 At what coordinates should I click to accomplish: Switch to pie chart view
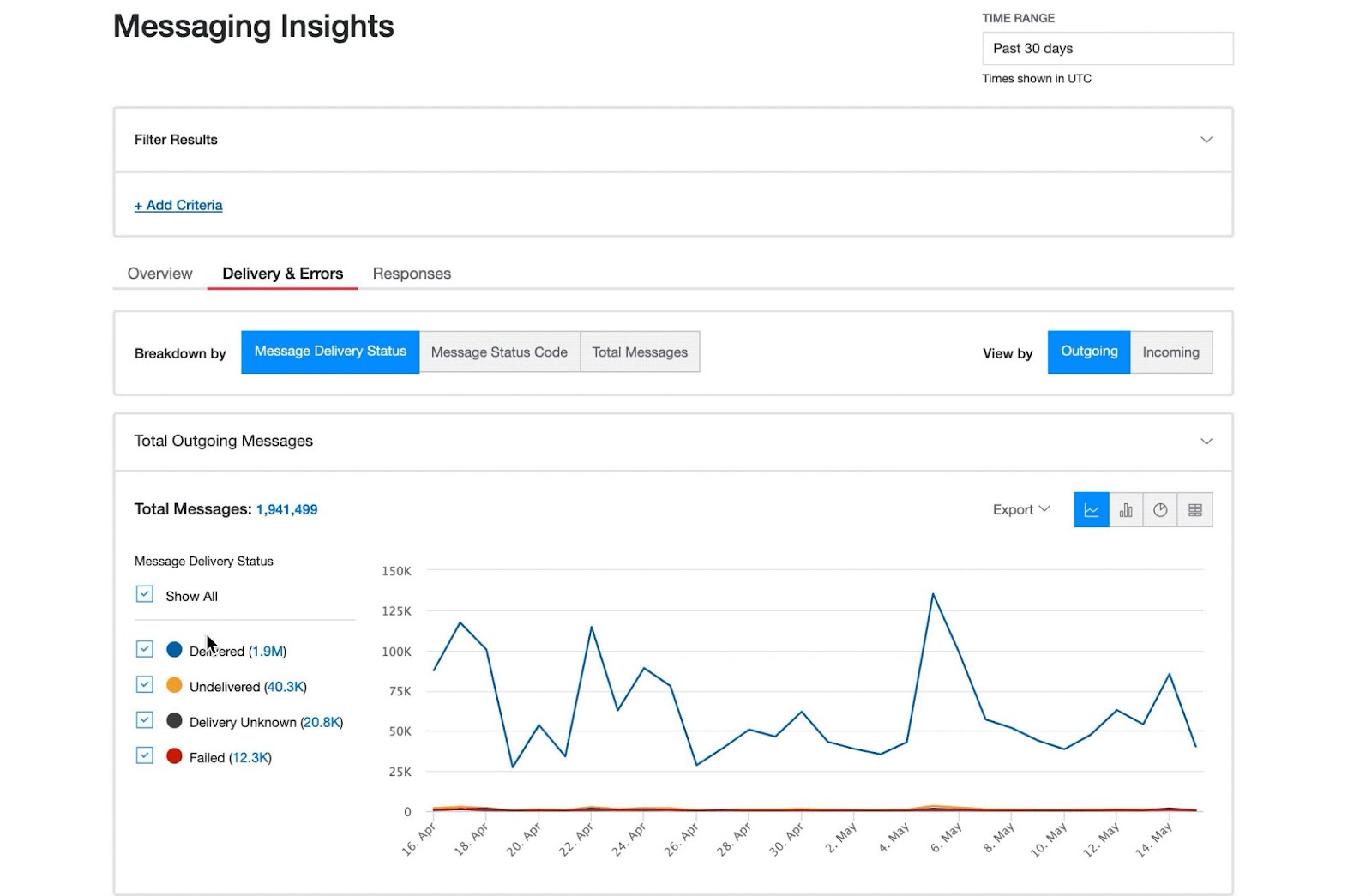coord(1160,510)
